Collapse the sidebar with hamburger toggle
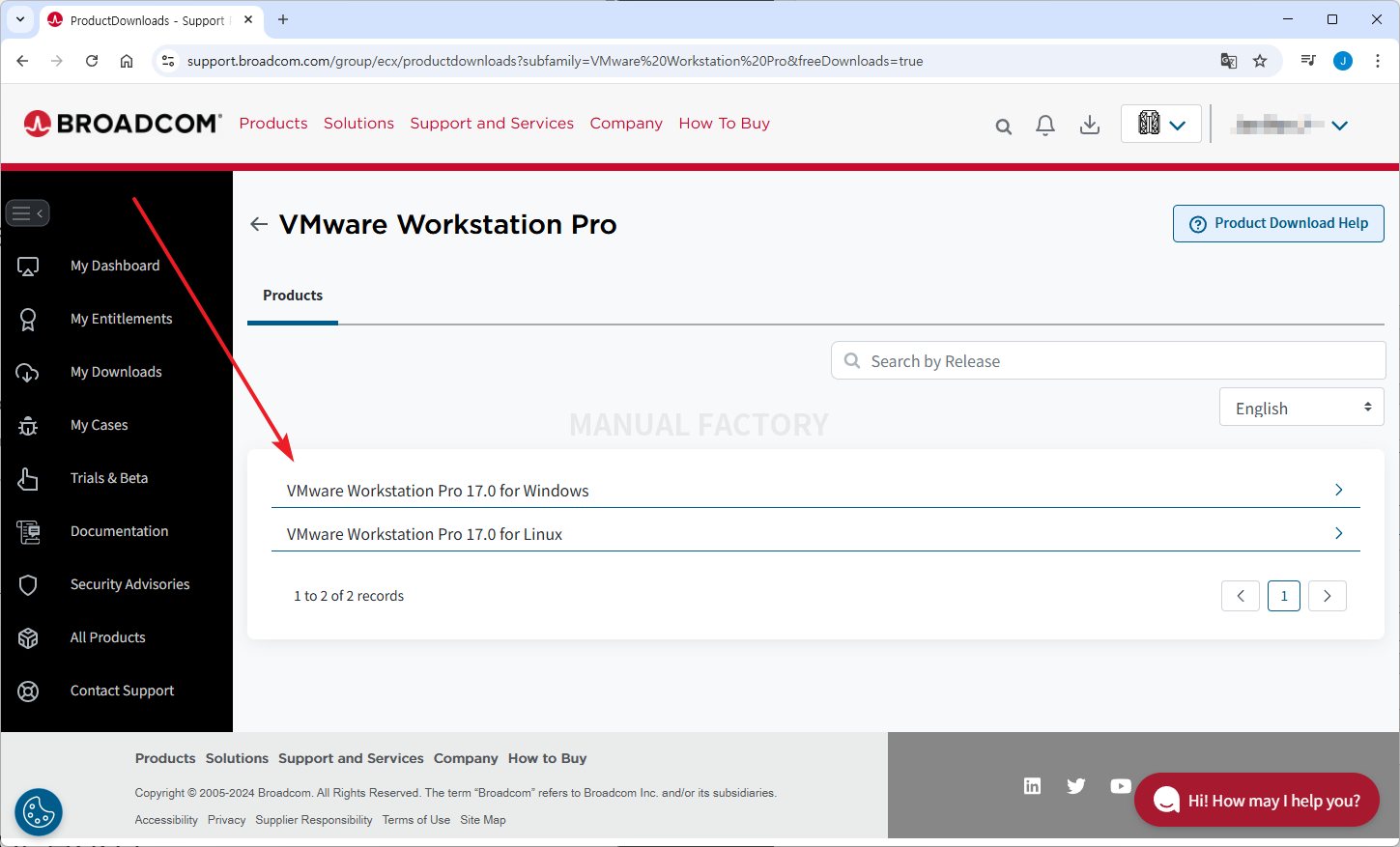 [x=27, y=213]
